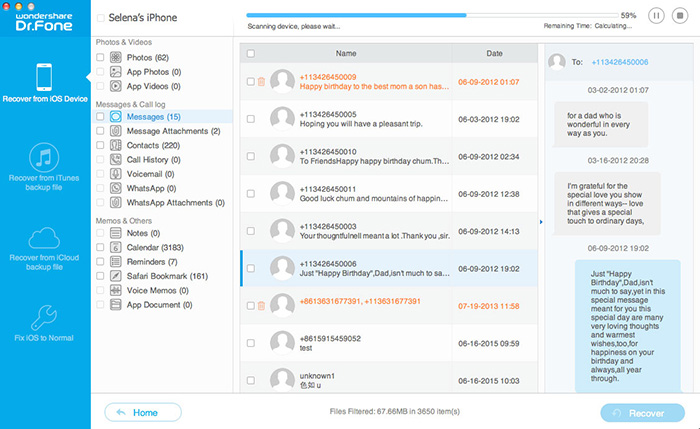This screenshot has width=700, height=429.
Task: Click the contact avatar beside To:
Action: [x=557, y=62]
